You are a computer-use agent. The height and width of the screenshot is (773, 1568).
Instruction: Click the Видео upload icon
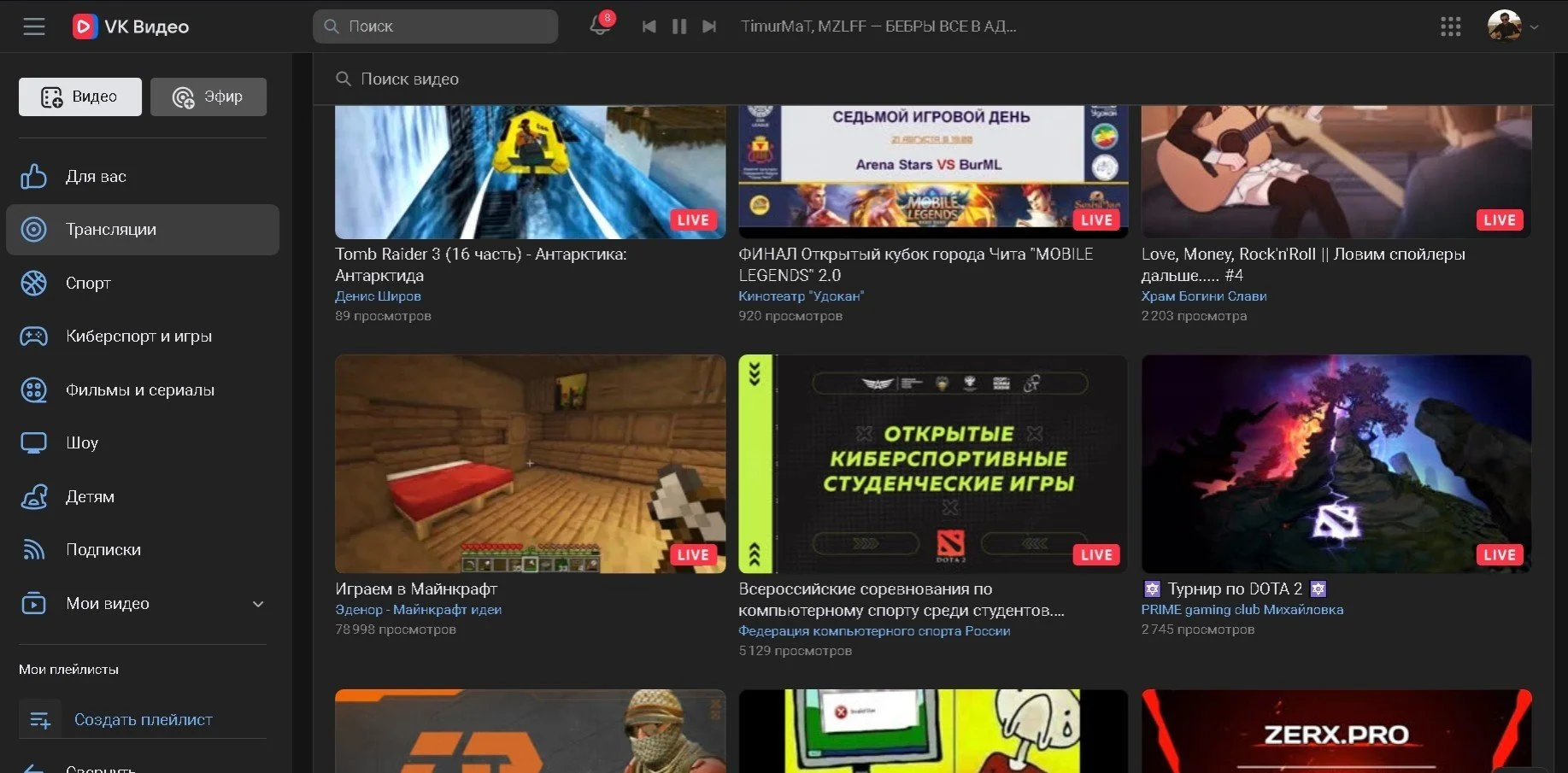52,97
